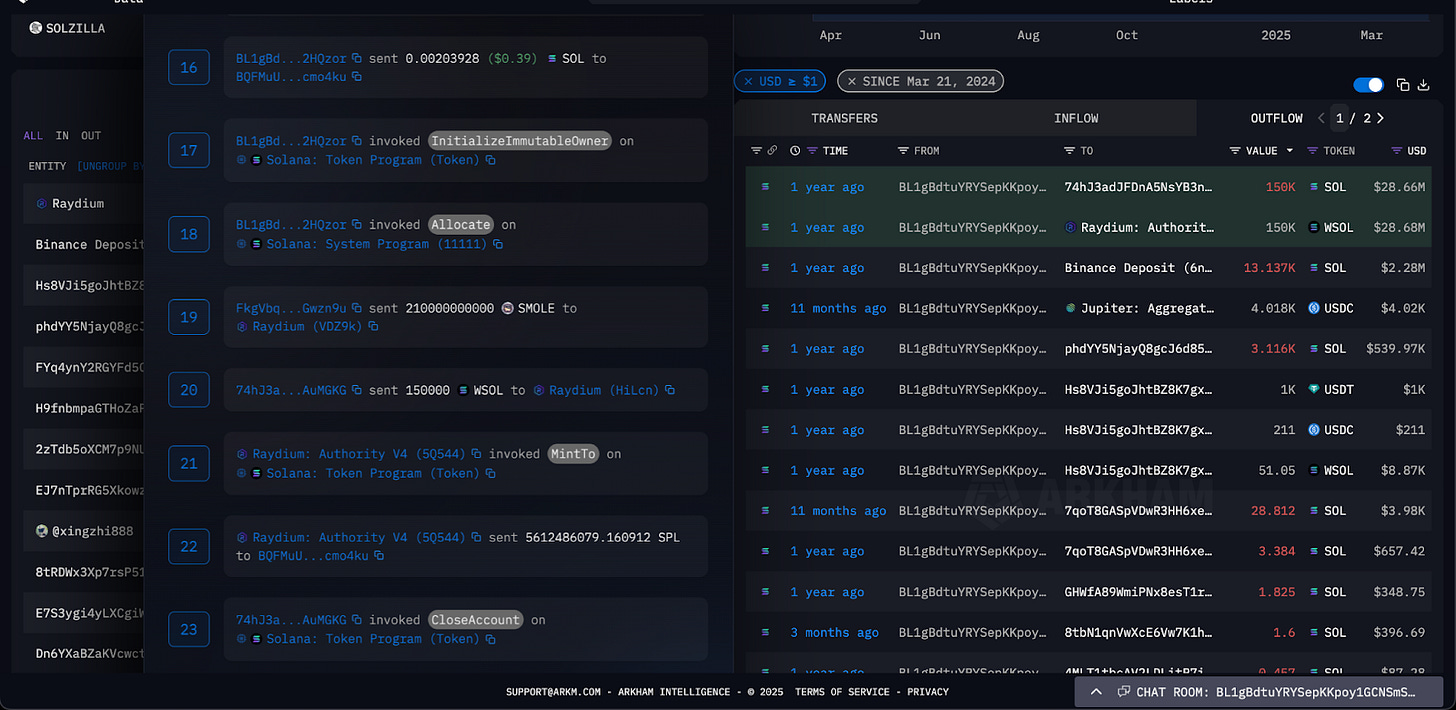Click Solana chain icon on 4.018K USDC row
The image size is (1456, 710).
tap(766, 309)
